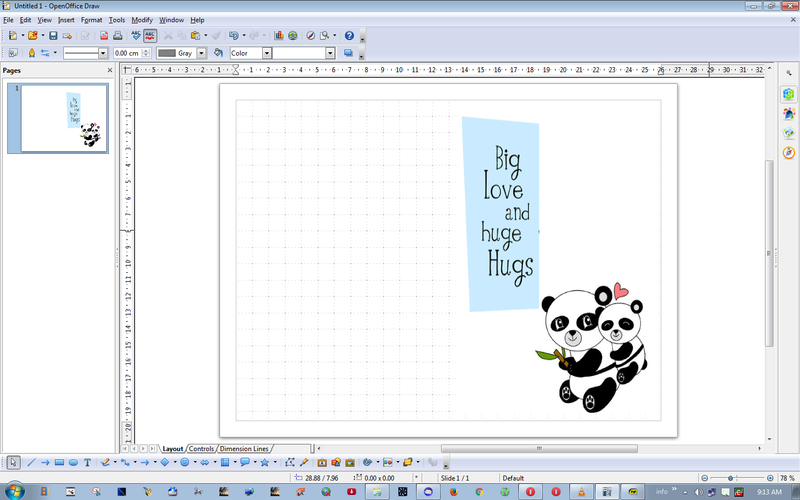Expand the flowchart shapes dropdown
This screenshot has height=500, width=800.
pos(235,462)
